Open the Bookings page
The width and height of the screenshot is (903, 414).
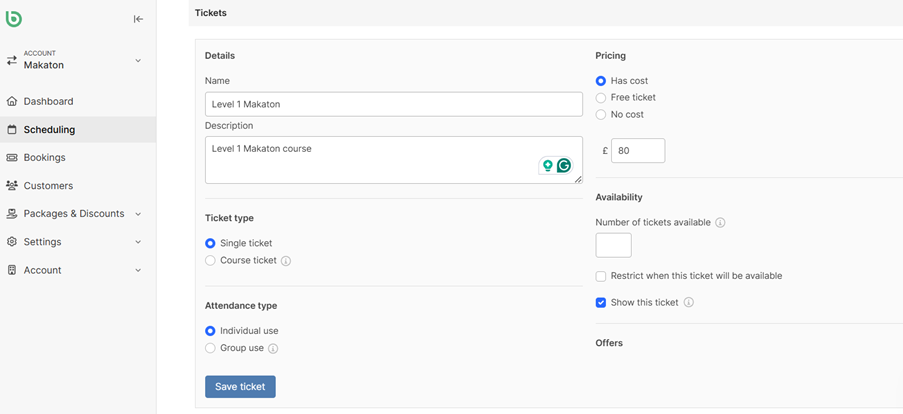44,158
